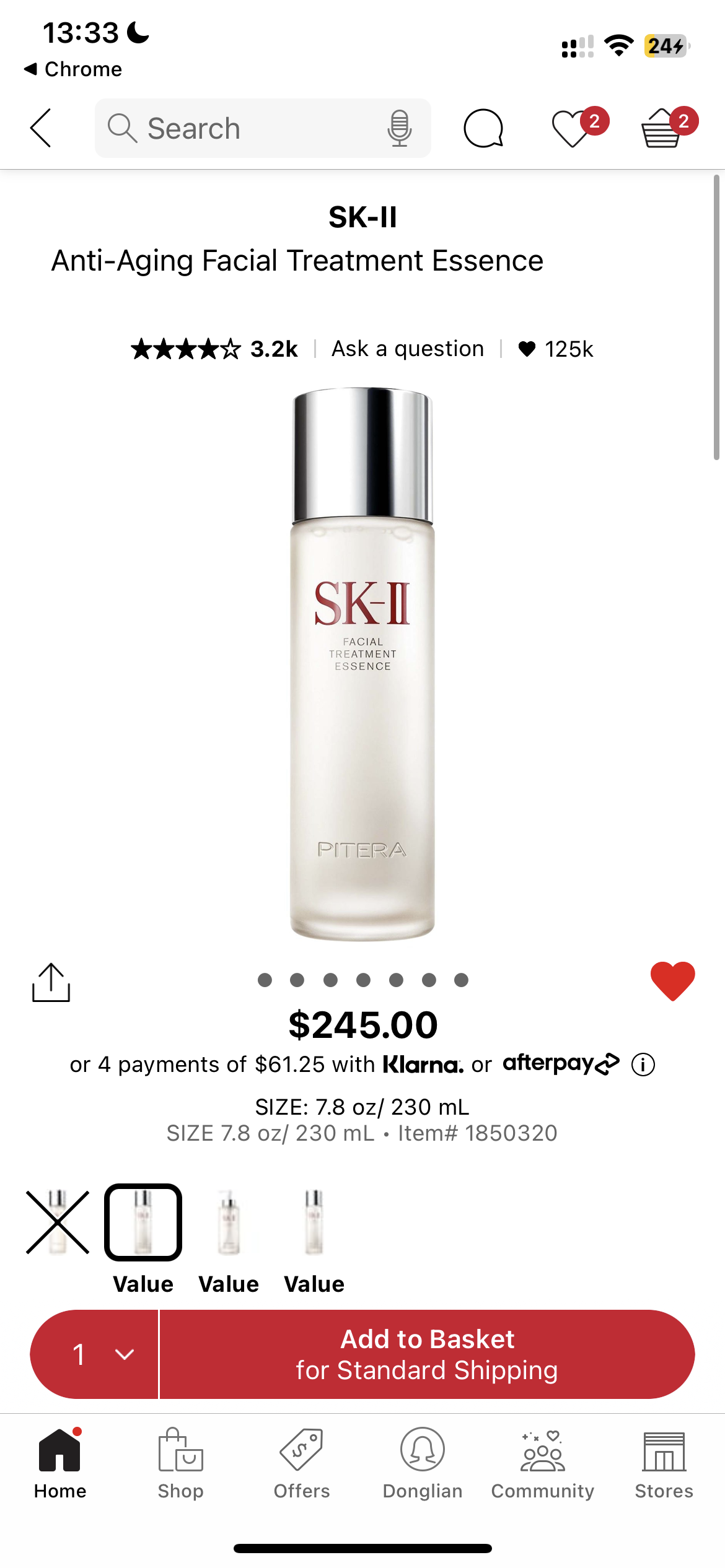The height and width of the screenshot is (1568, 725).
Task: Toggle the red heart favorite button
Action: (x=672, y=981)
